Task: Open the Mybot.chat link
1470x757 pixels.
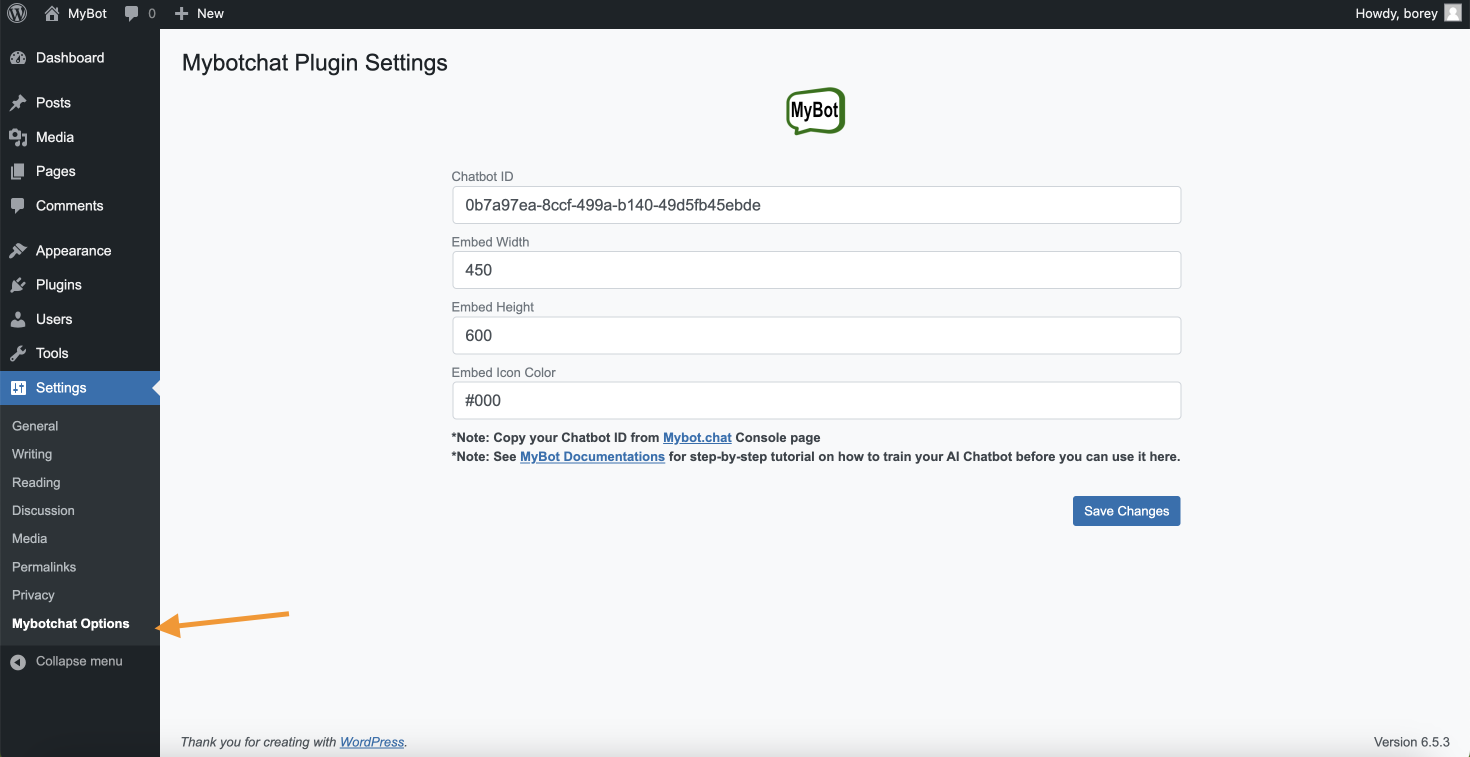Action: point(697,438)
